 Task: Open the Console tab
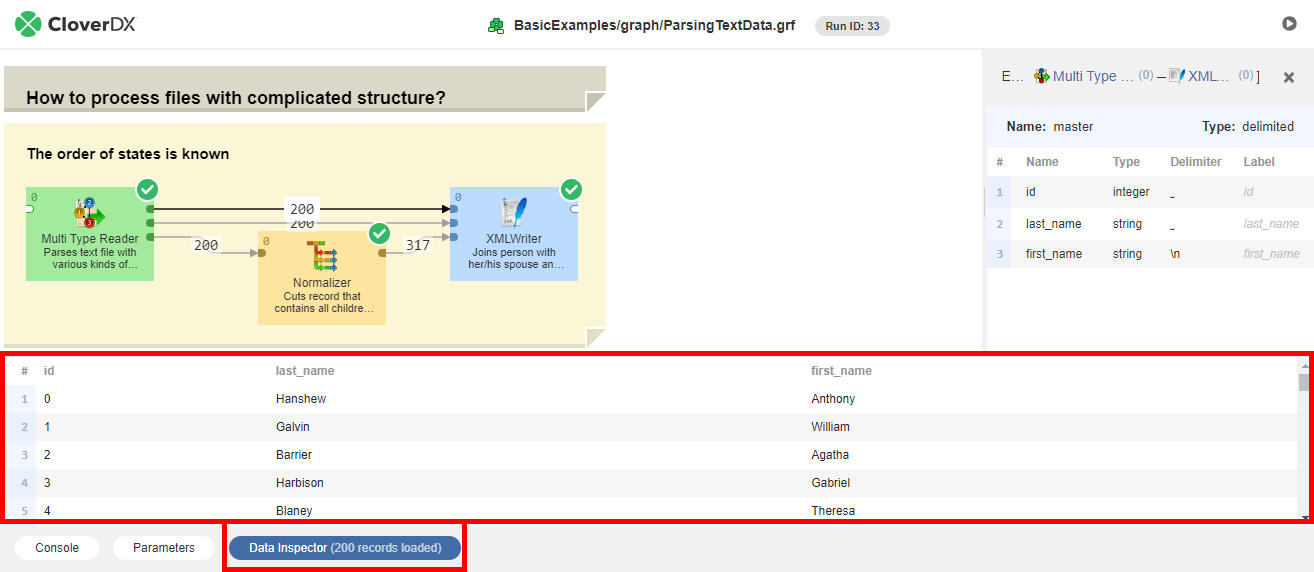[57, 548]
